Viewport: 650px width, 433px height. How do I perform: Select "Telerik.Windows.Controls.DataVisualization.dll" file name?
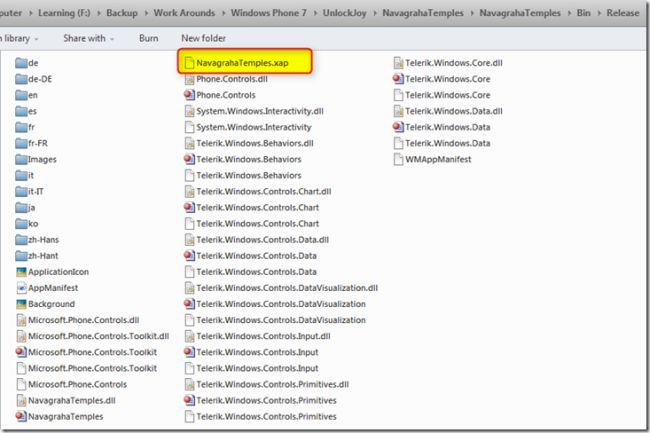[x=287, y=288]
